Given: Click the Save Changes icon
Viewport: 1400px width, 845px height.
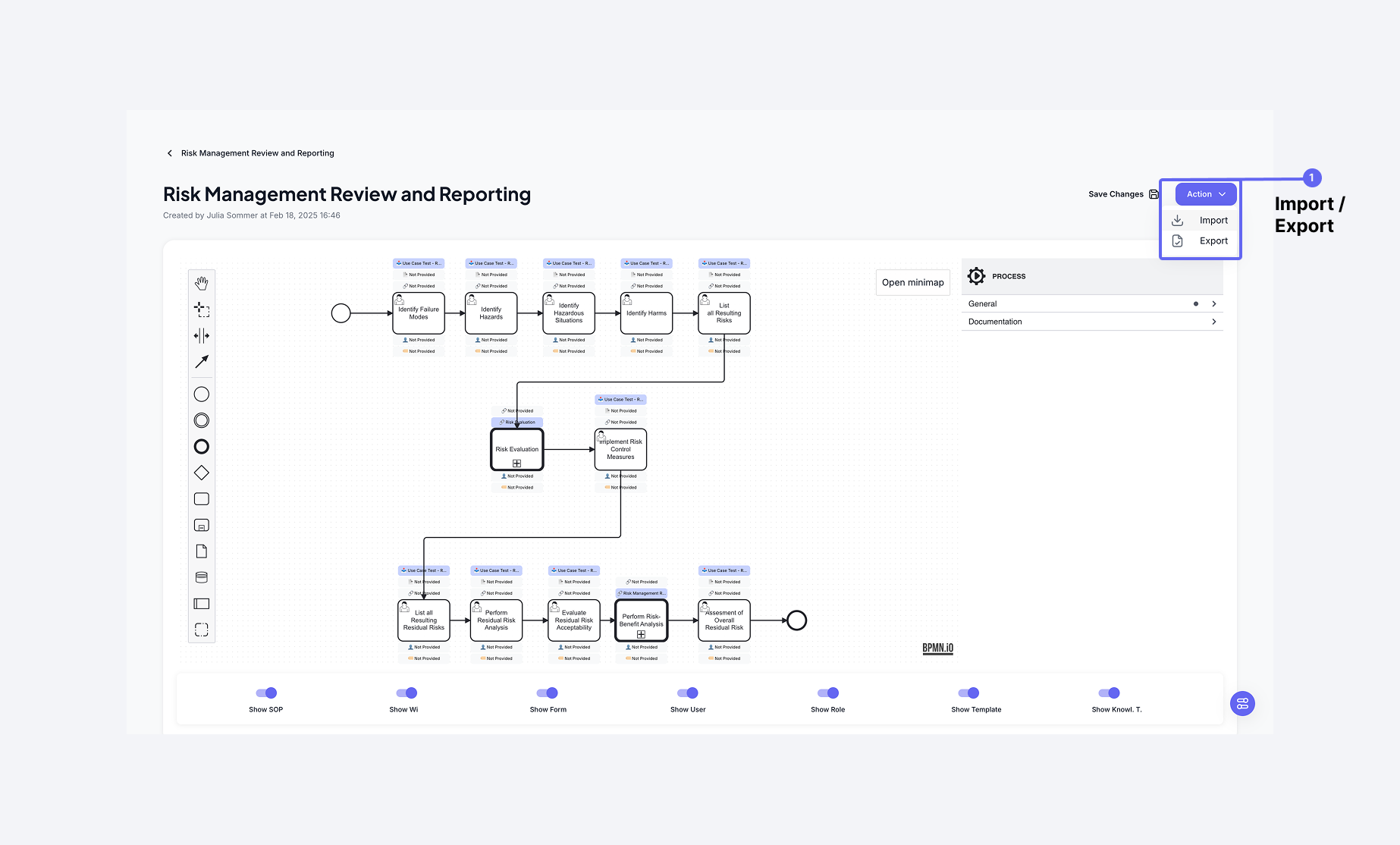Looking at the screenshot, I should pos(1154,194).
